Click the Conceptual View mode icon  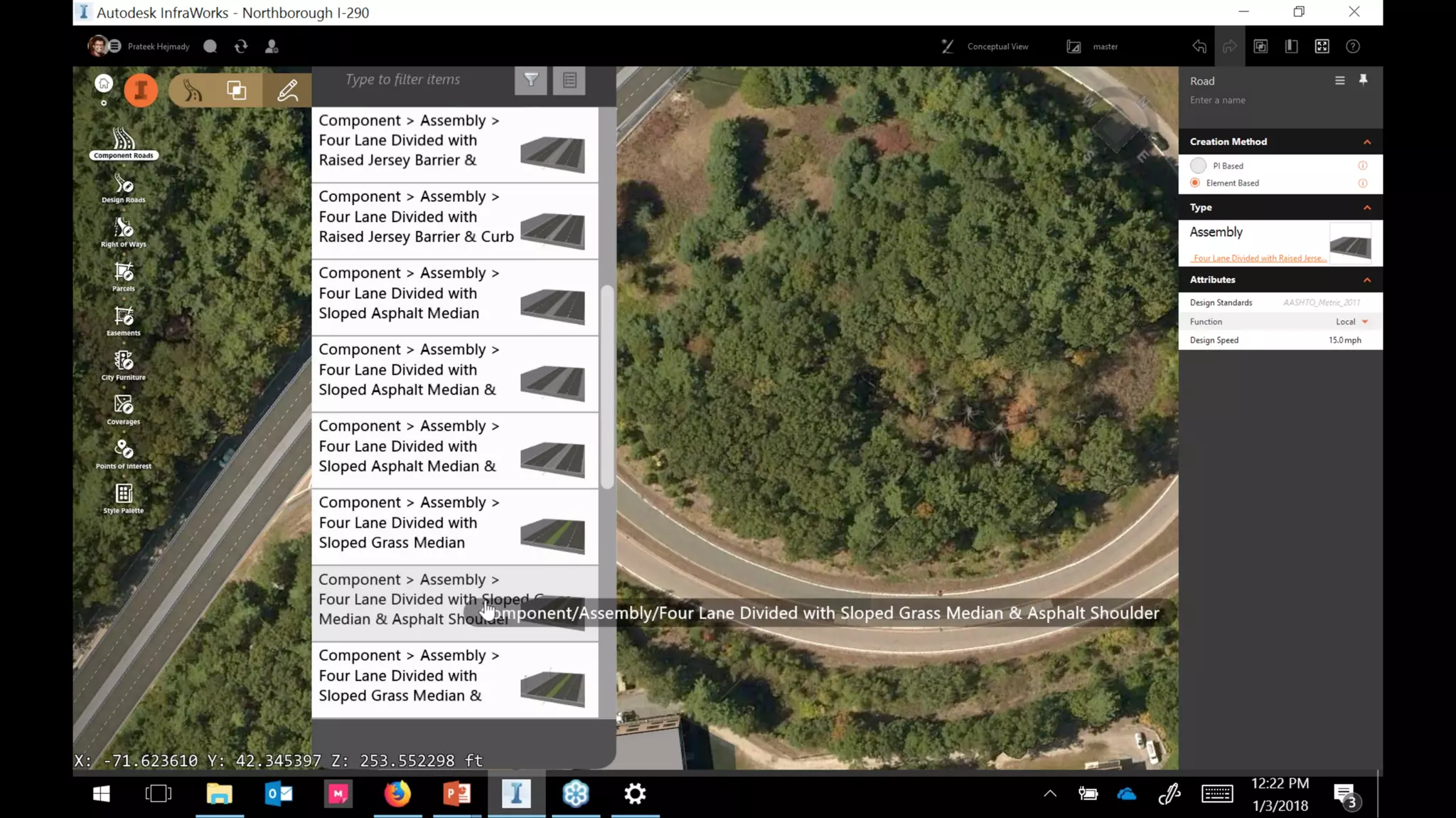[947, 46]
